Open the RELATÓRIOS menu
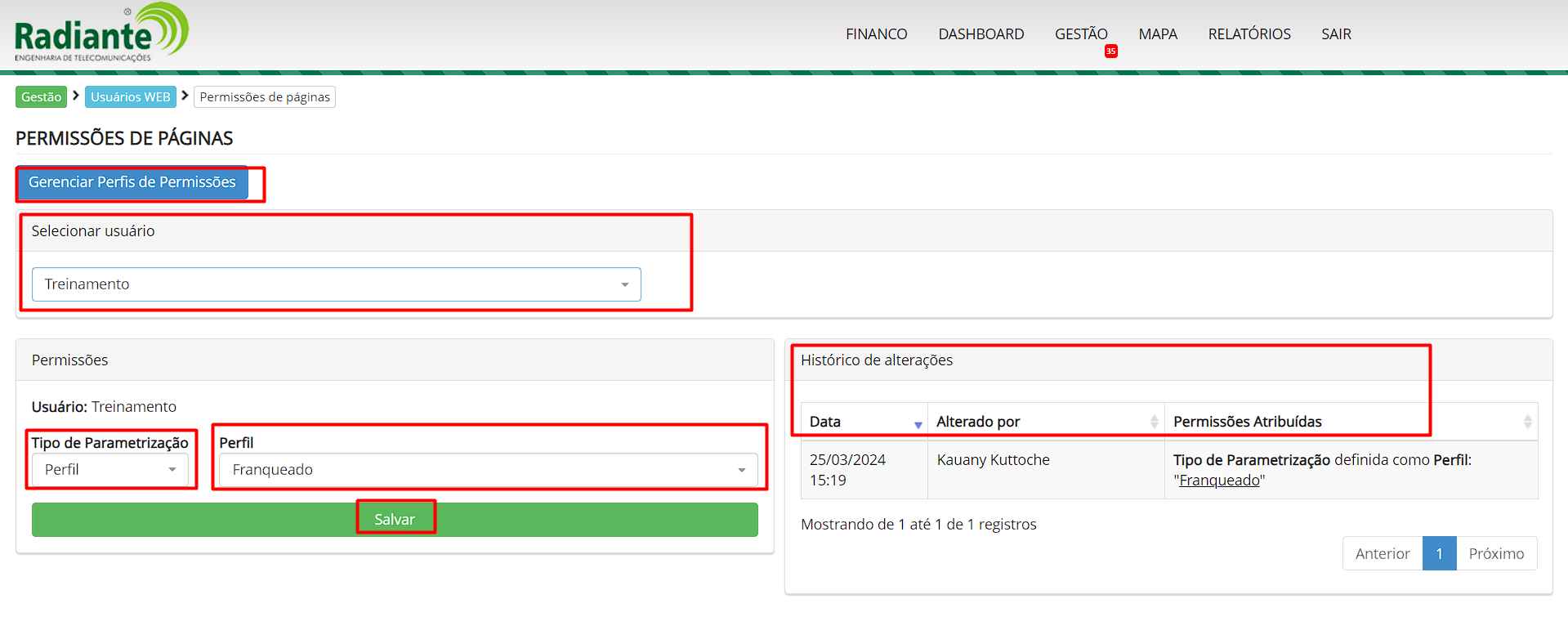The width and height of the screenshot is (1568, 617). (1249, 34)
